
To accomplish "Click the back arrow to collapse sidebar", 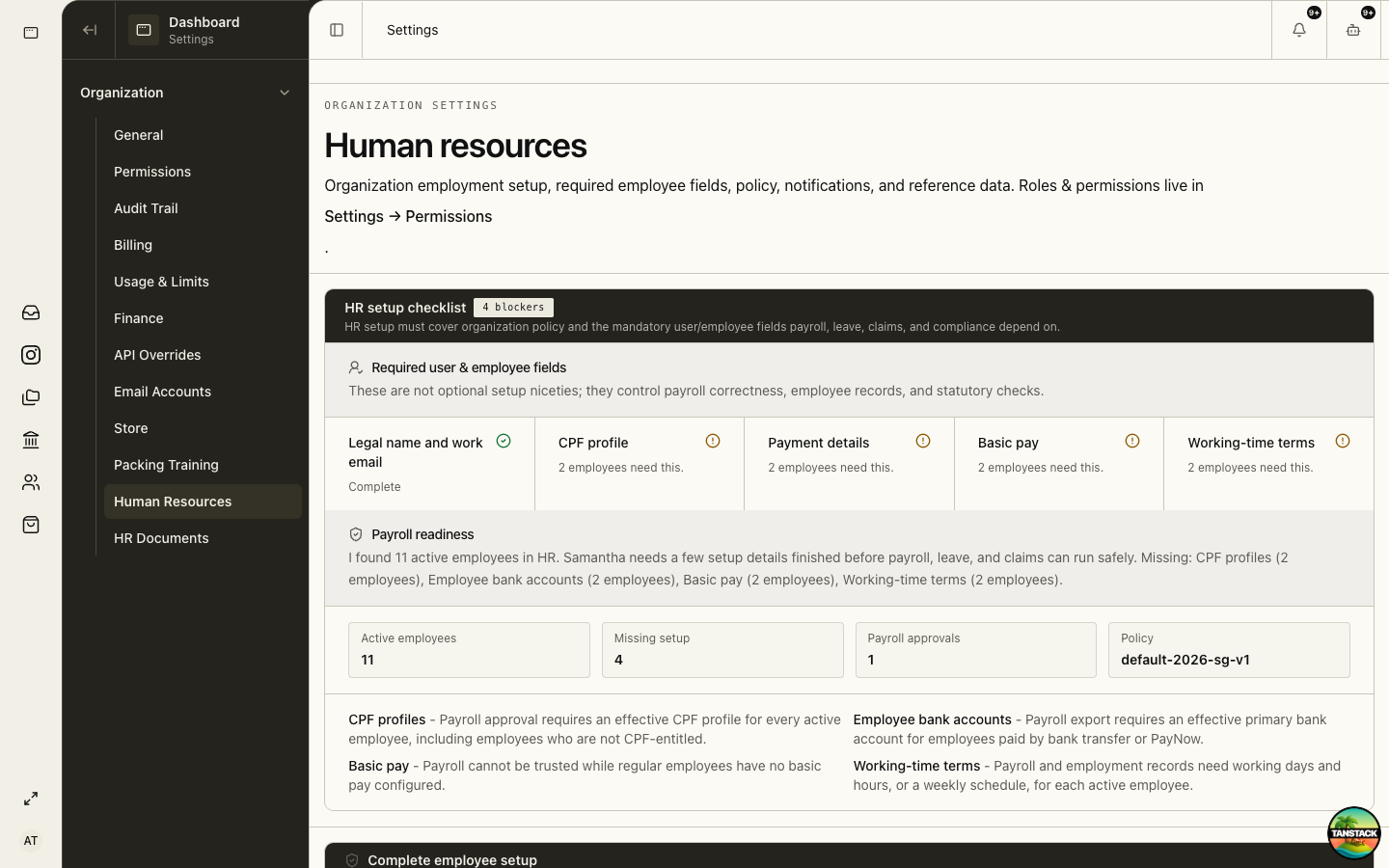I will (90, 30).
